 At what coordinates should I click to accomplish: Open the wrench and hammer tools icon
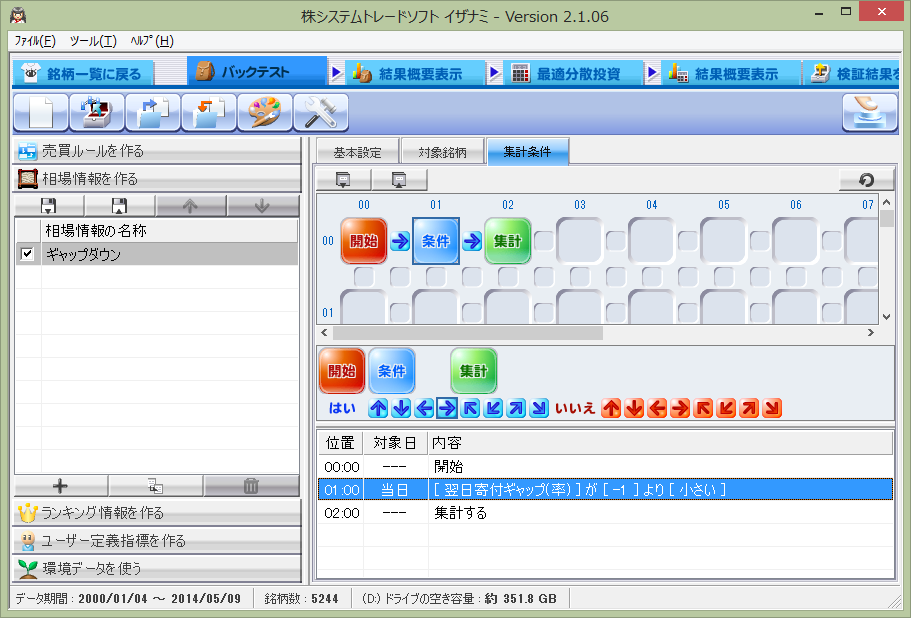(321, 112)
